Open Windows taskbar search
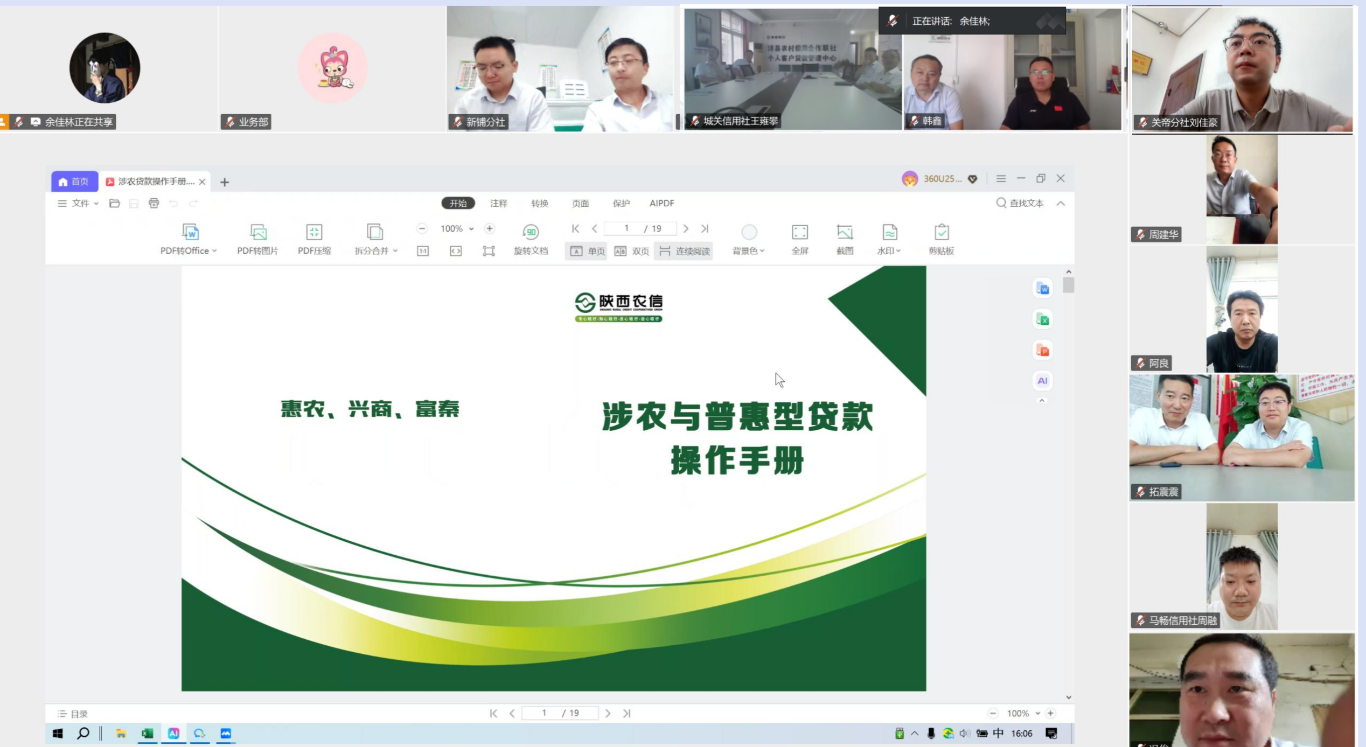 pyautogui.click(x=83, y=733)
